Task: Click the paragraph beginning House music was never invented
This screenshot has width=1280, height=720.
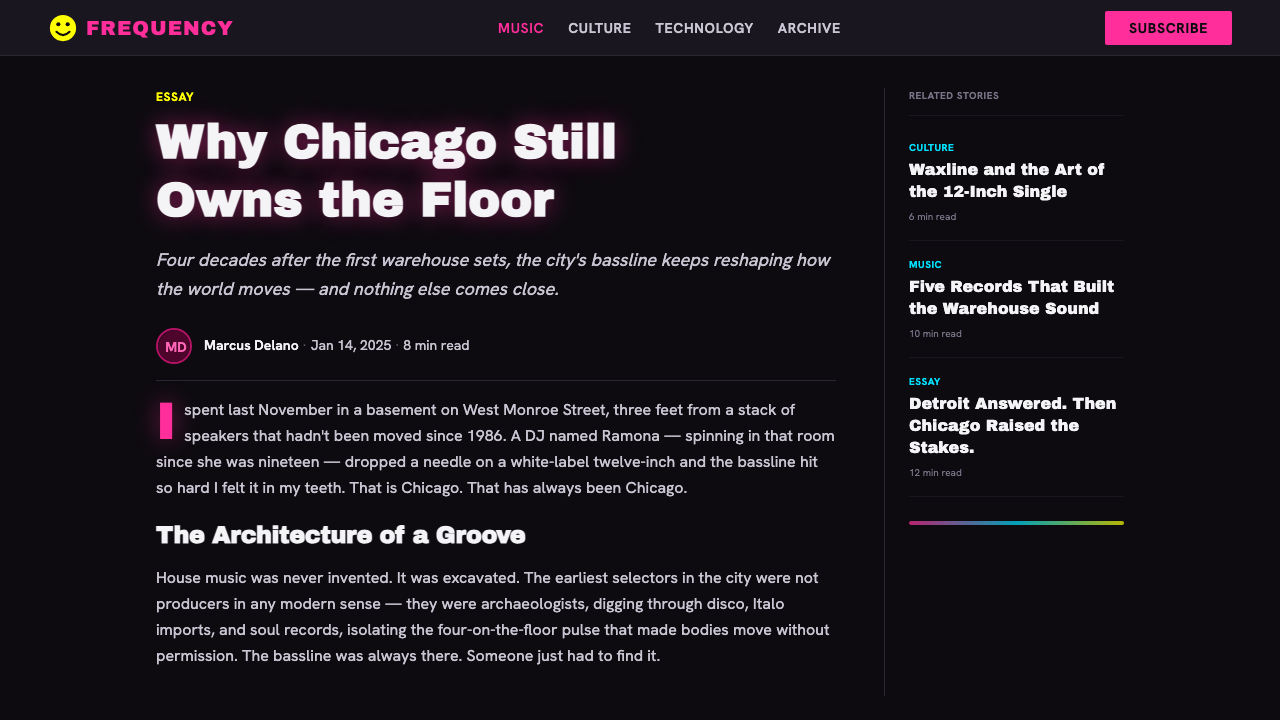Action: tap(493, 617)
